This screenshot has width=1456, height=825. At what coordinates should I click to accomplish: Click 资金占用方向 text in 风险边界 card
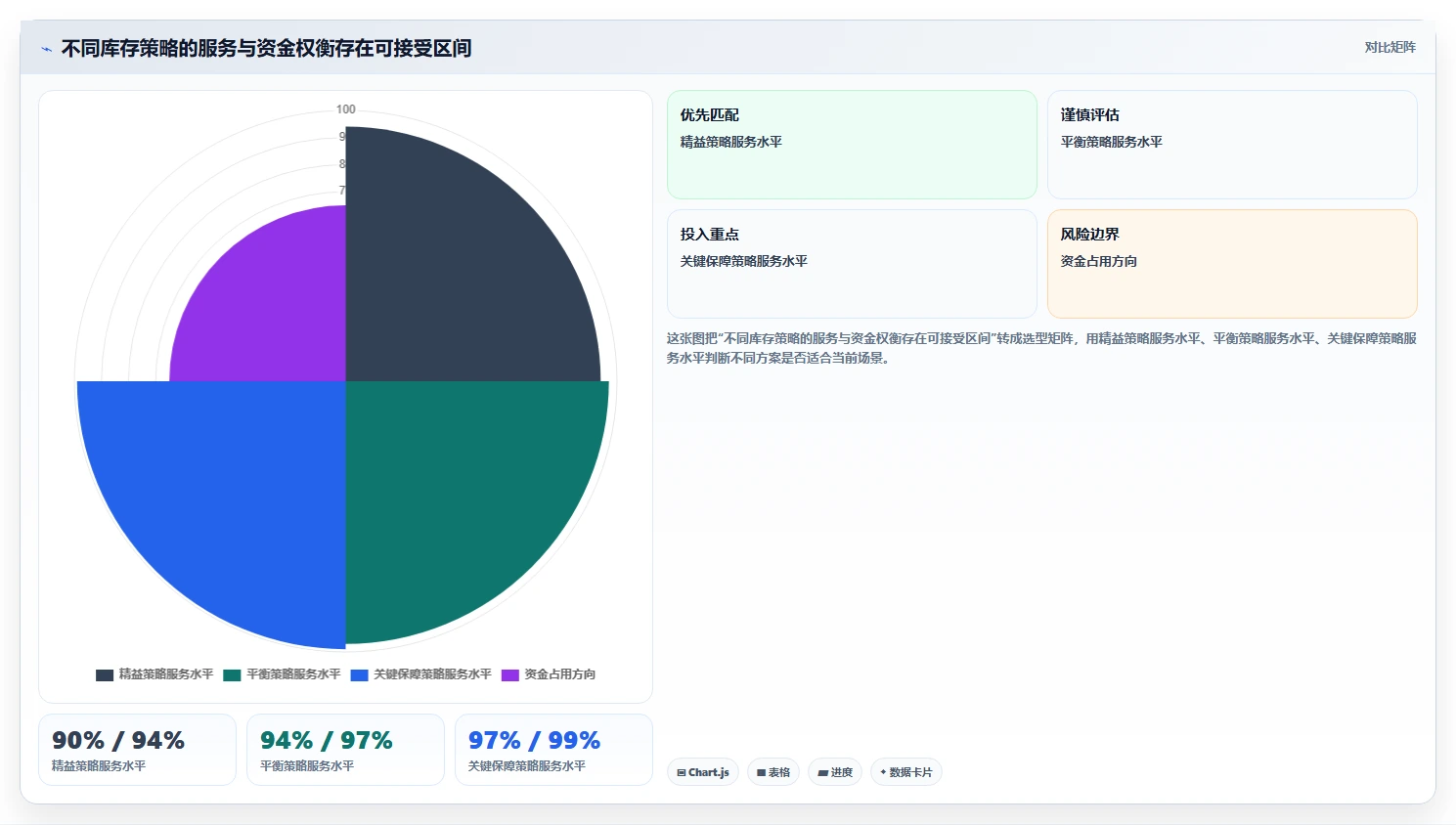1099,261
